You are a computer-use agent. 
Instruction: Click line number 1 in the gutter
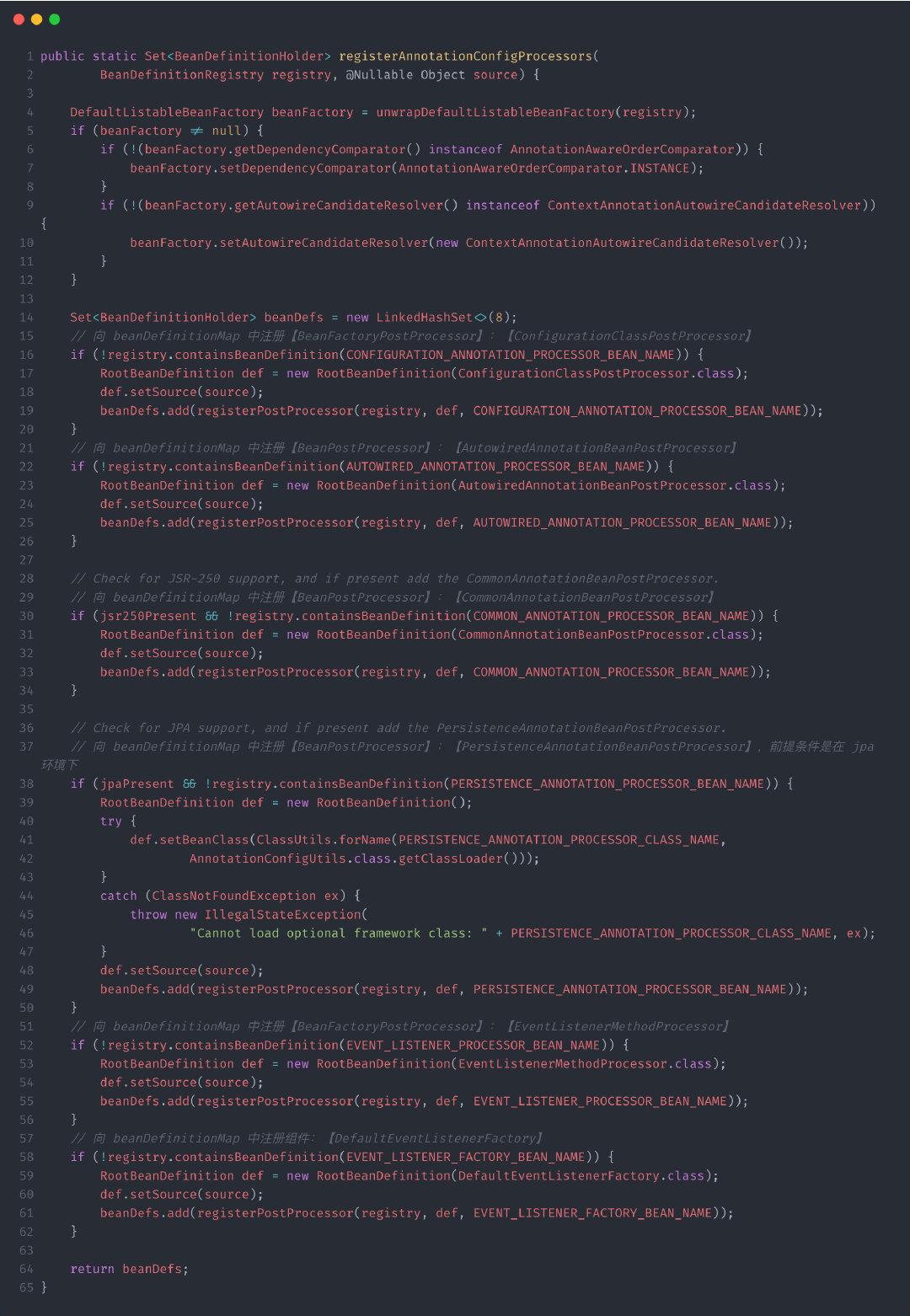pos(29,56)
